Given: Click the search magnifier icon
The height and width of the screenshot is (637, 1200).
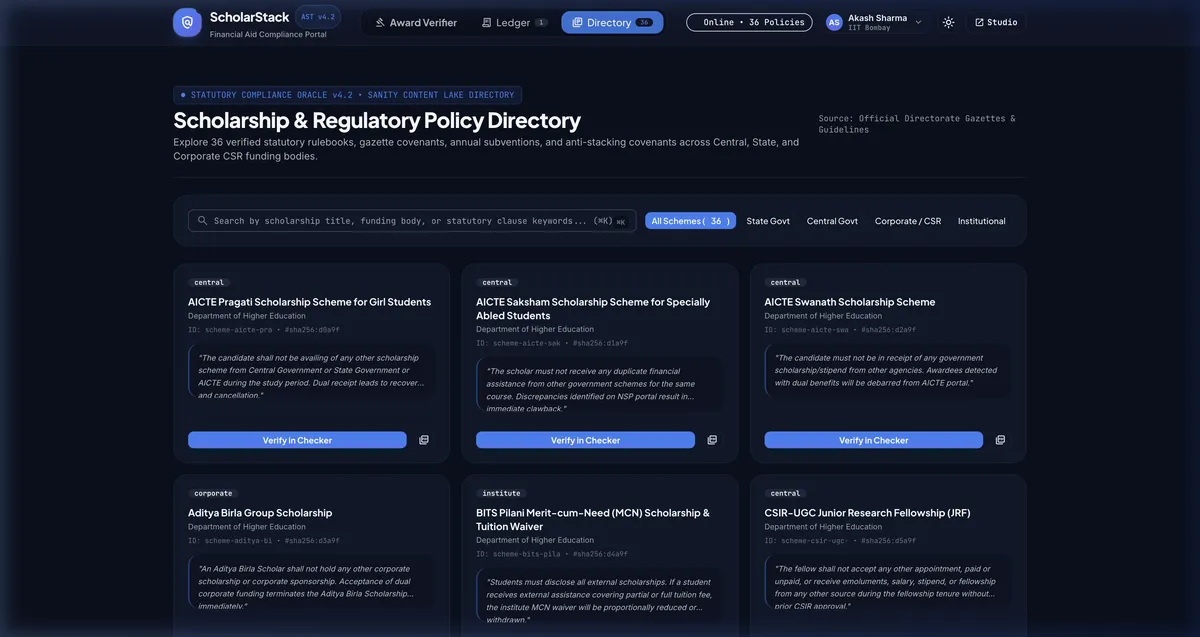Looking at the screenshot, I should (x=202, y=221).
